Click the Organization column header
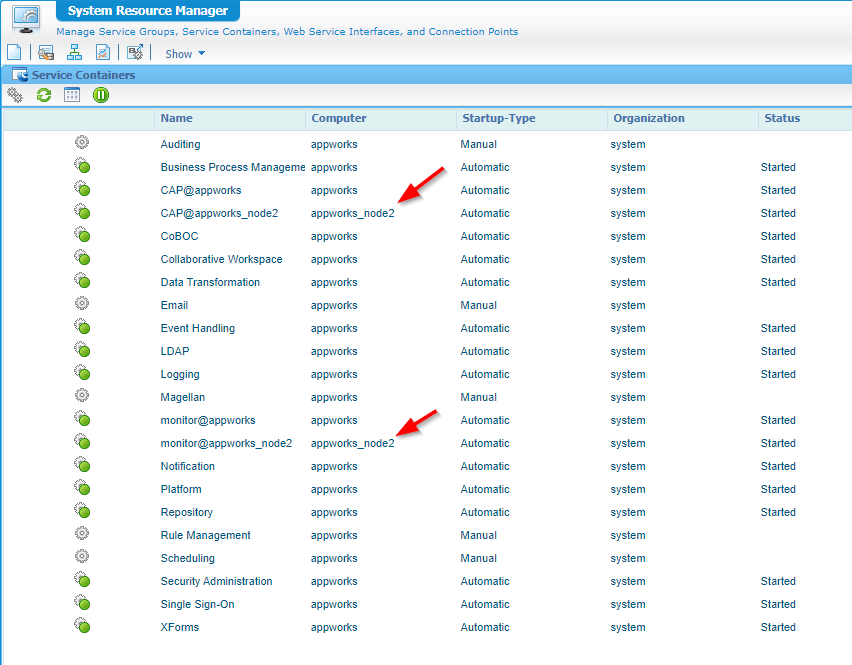 (x=649, y=118)
